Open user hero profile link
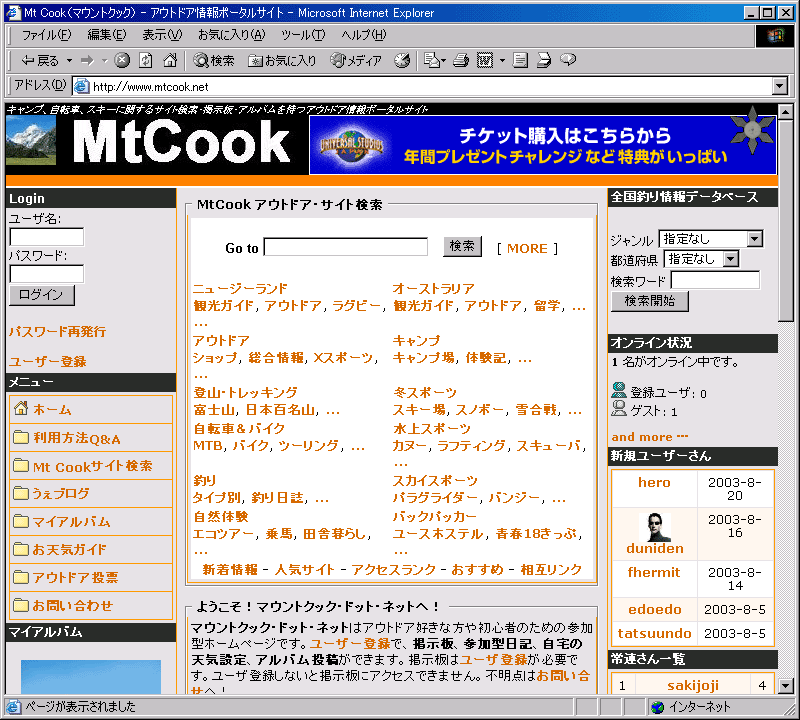The width and height of the screenshot is (800, 720). click(654, 482)
